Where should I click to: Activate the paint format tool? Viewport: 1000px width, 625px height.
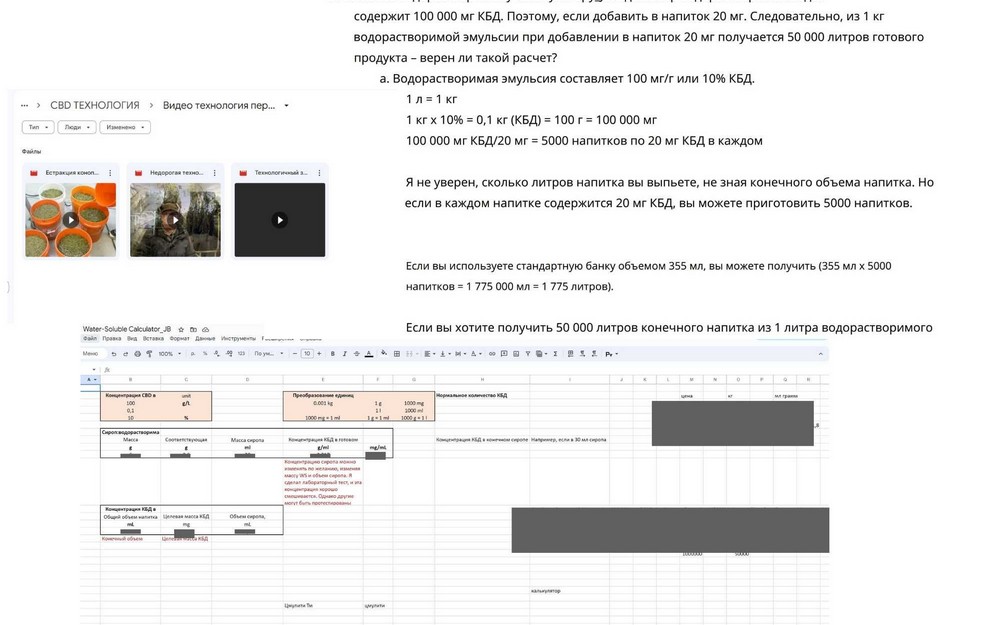click(x=149, y=354)
